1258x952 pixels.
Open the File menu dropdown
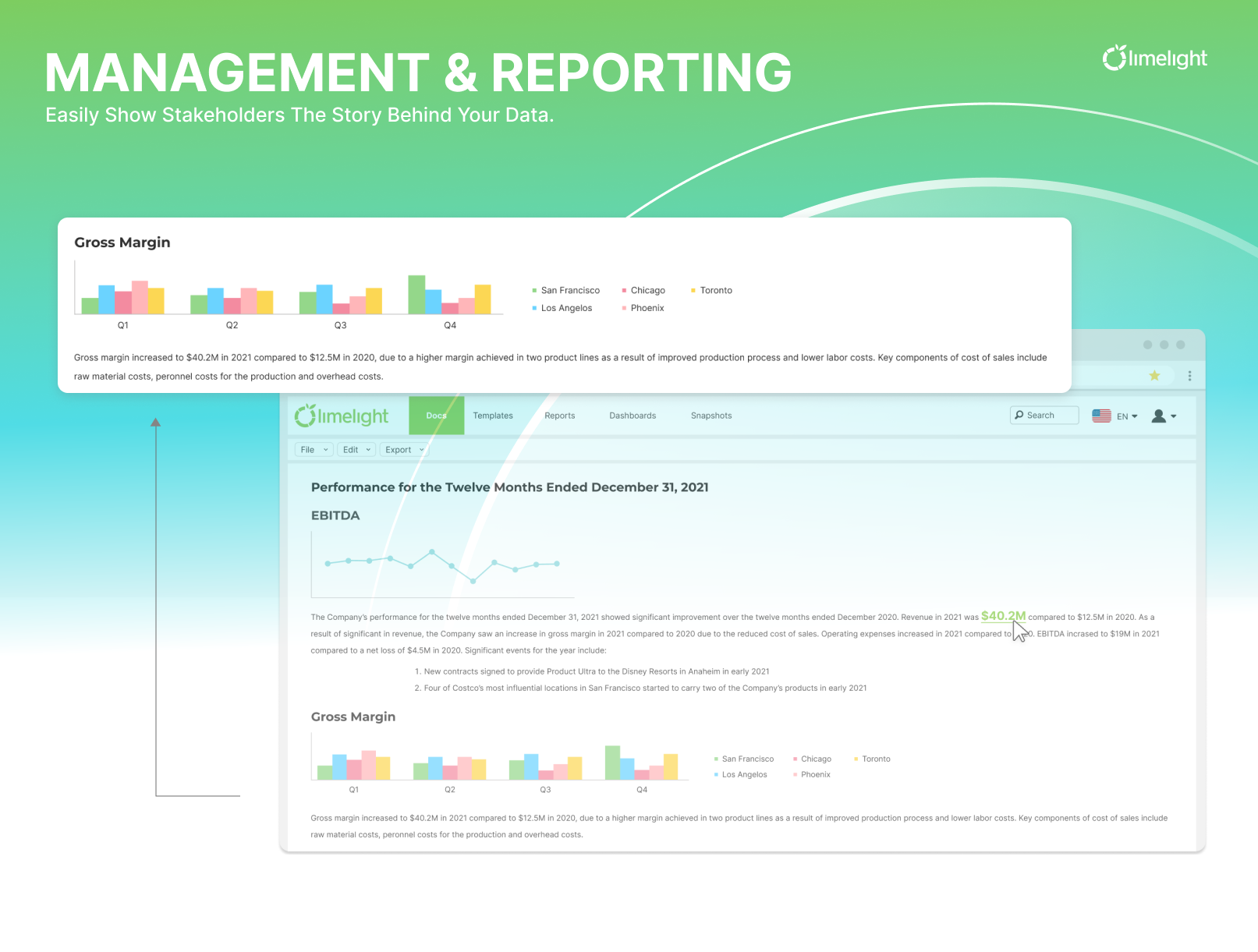pyautogui.click(x=314, y=450)
